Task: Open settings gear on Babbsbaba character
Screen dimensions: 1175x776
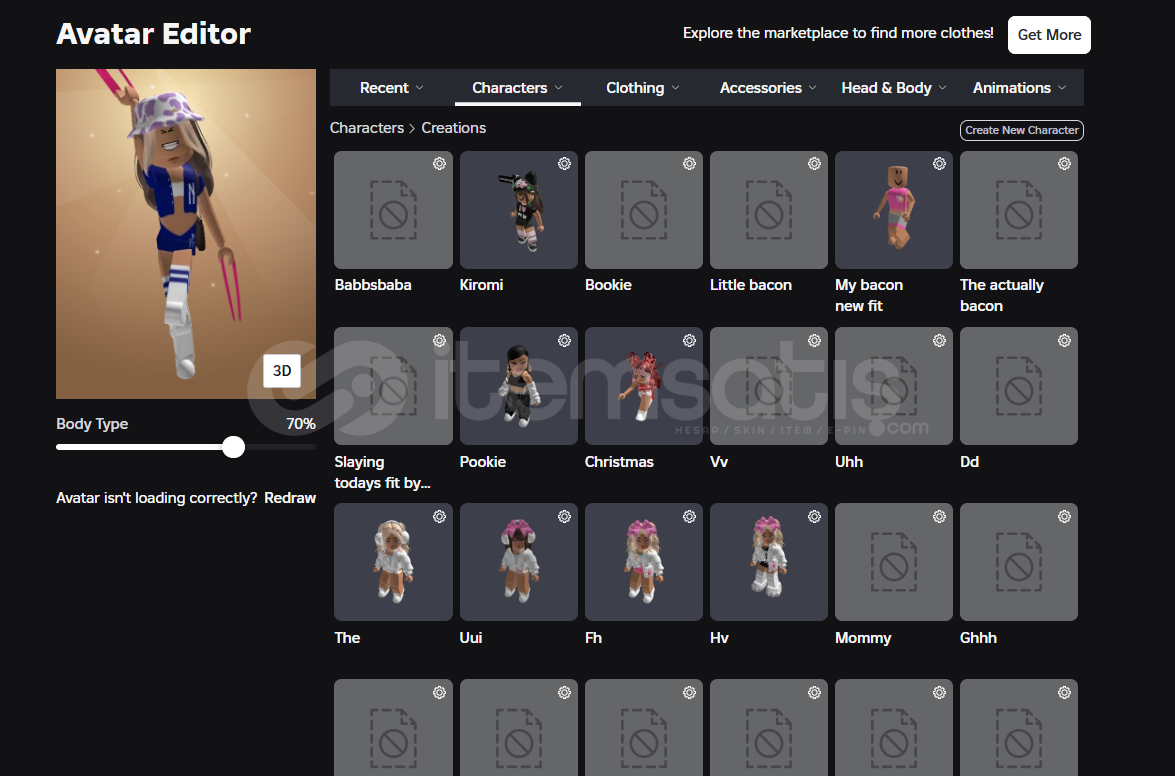Action: click(x=439, y=163)
